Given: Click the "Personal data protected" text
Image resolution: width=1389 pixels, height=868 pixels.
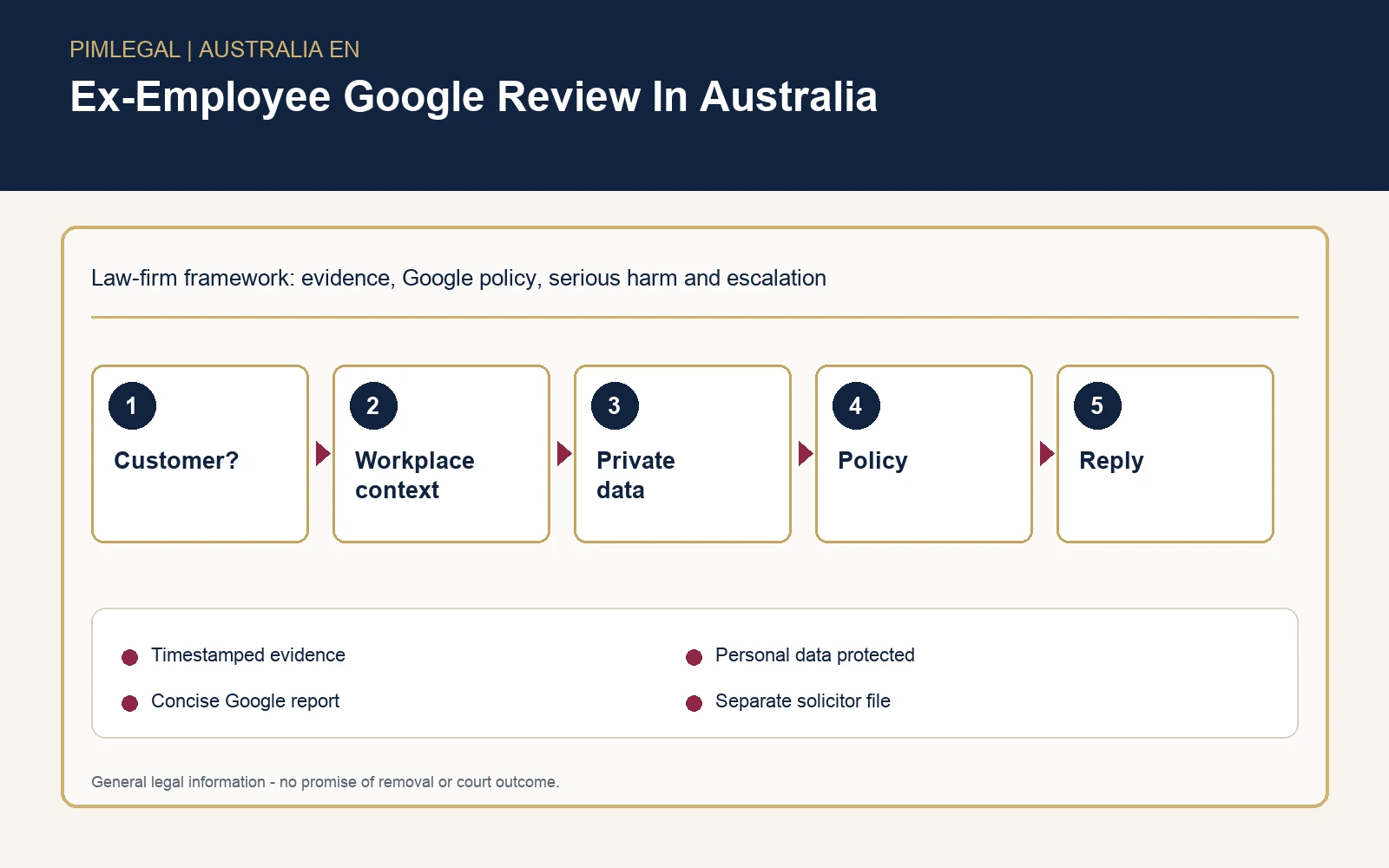Looking at the screenshot, I should [815, 655].
